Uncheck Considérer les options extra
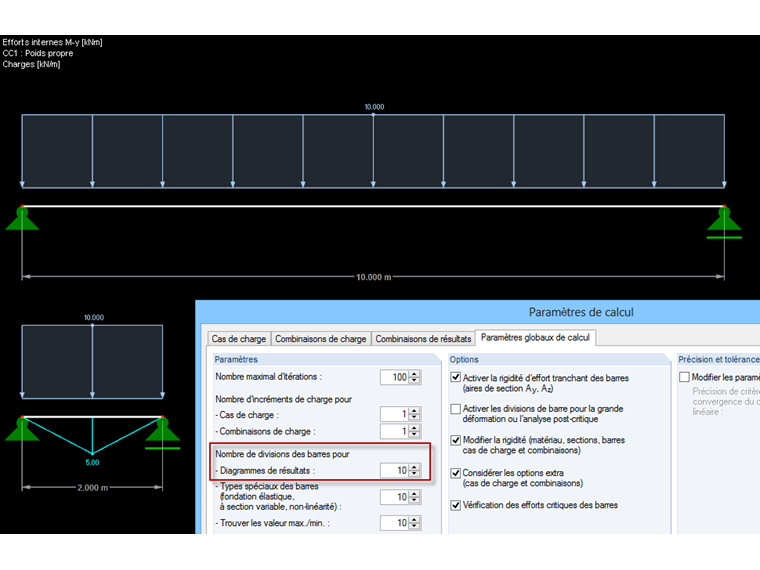 tap(456, 473)
